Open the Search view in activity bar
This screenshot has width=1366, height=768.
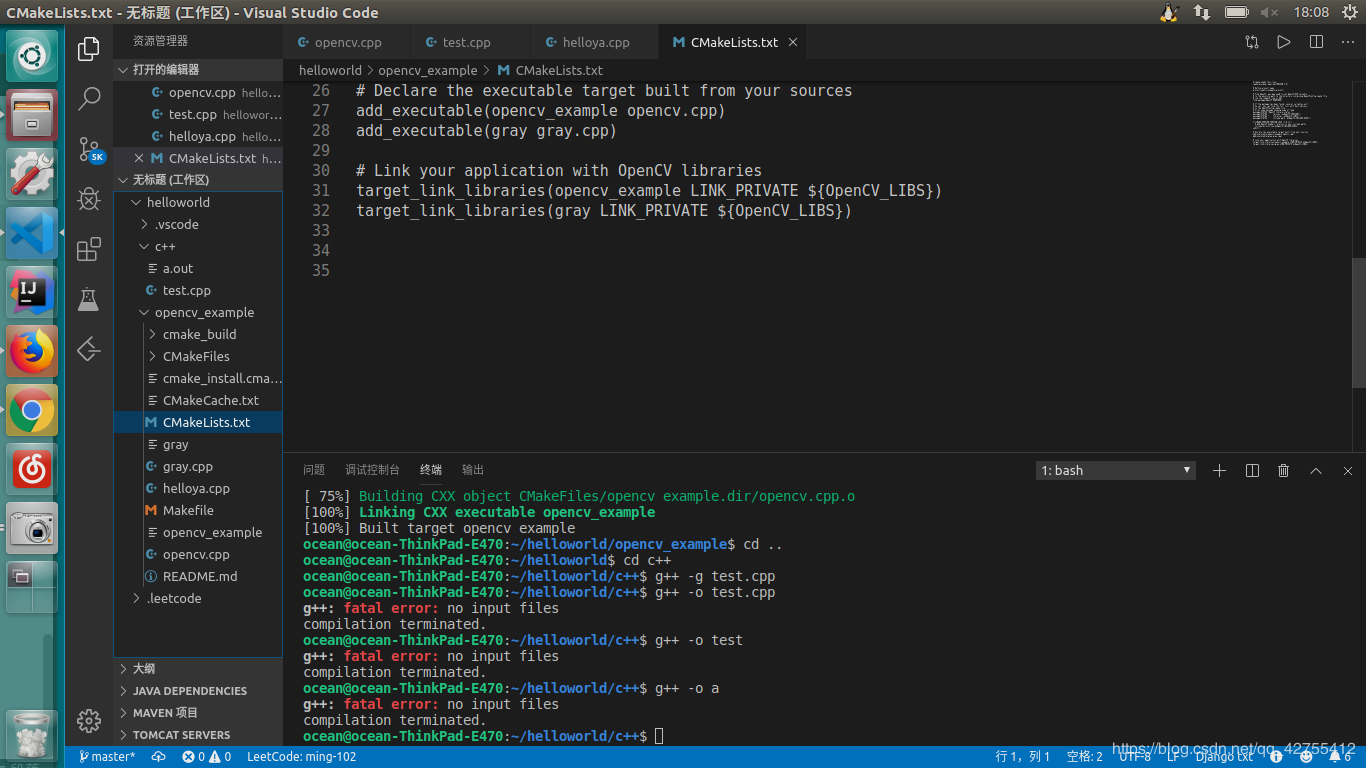(89, 98)
